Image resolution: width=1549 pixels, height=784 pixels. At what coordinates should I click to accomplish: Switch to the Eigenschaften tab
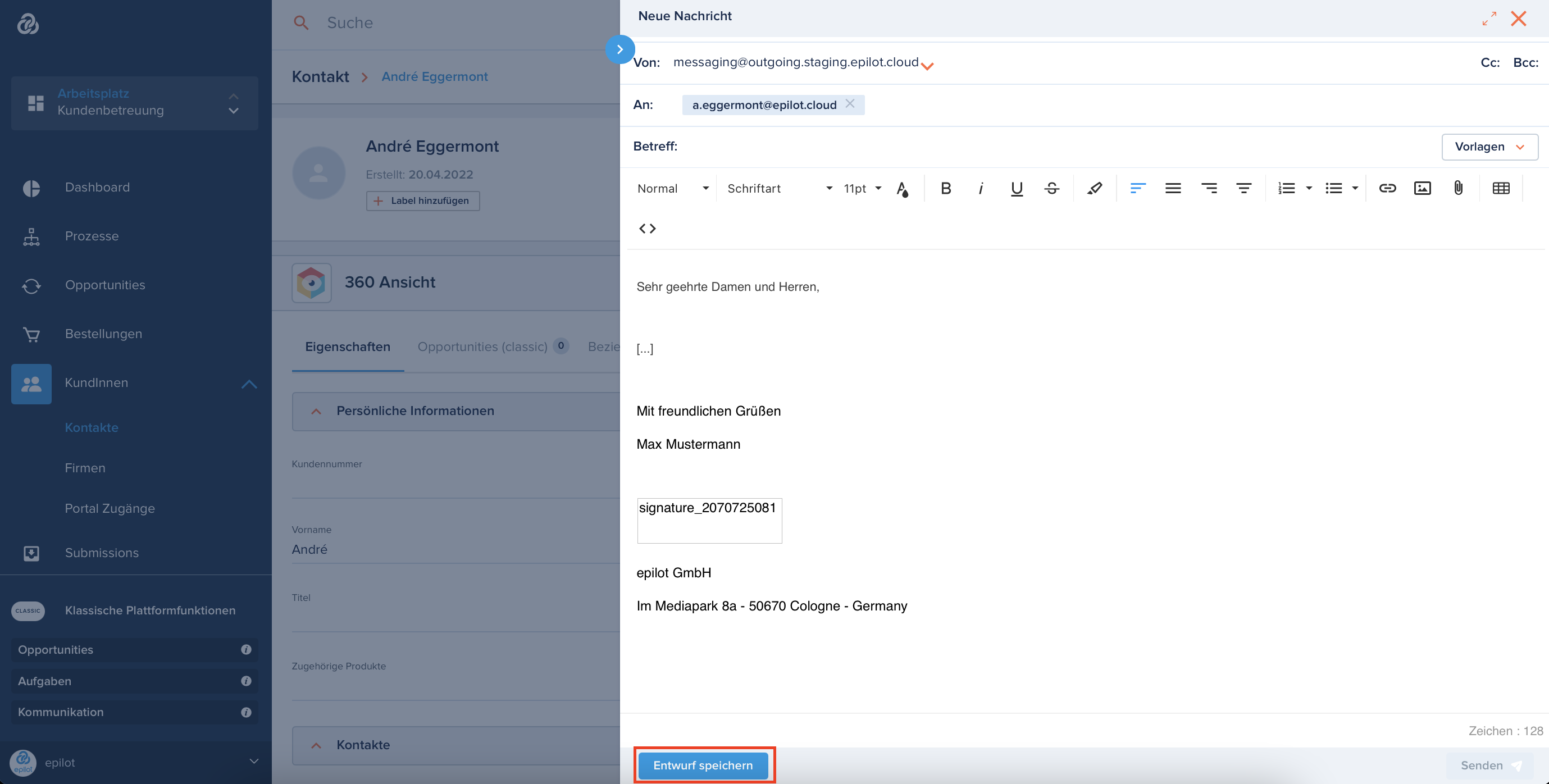[x=348, y=346]
